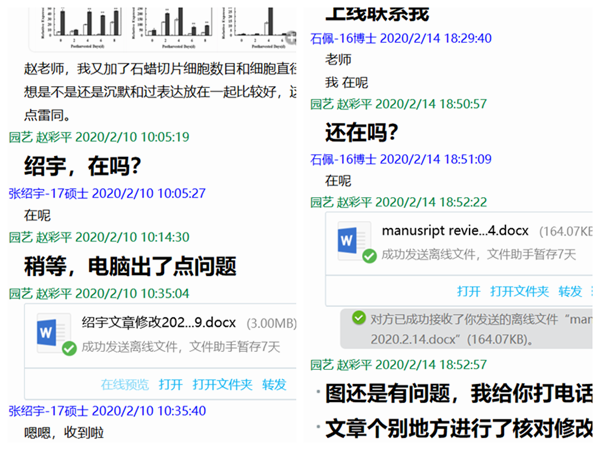This screenshot has width=600, height=450.
Task: Forward 绍宇文章修改 file with 转发
Action: [274, 384]
